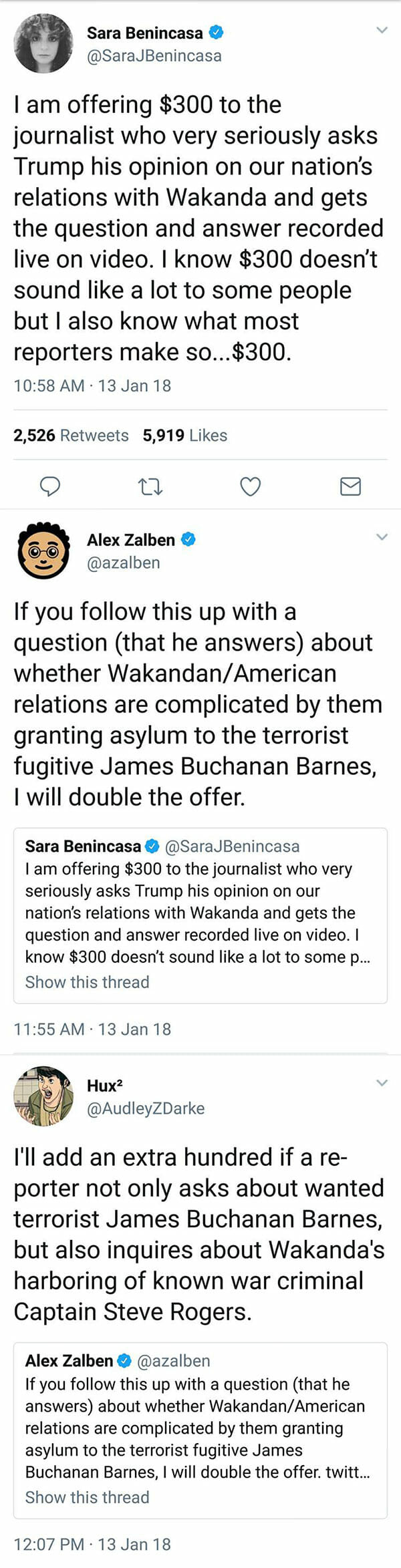Screen dimensions: 401x1568
Task: Click 'Show this thread' under Sara's quoted tweet
Action: tap(87, 982)
